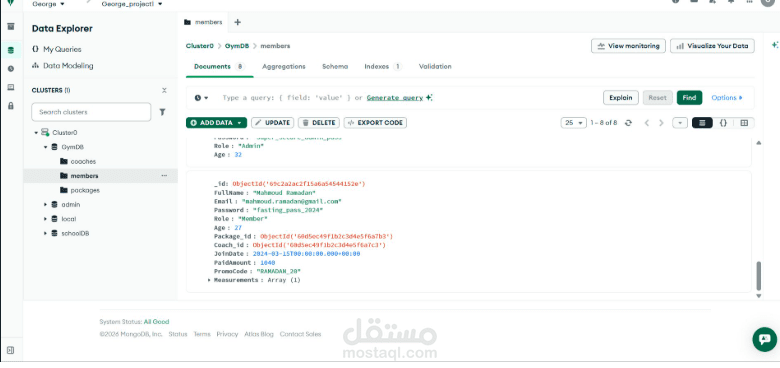Select the members tab at top

click(203, 22)
